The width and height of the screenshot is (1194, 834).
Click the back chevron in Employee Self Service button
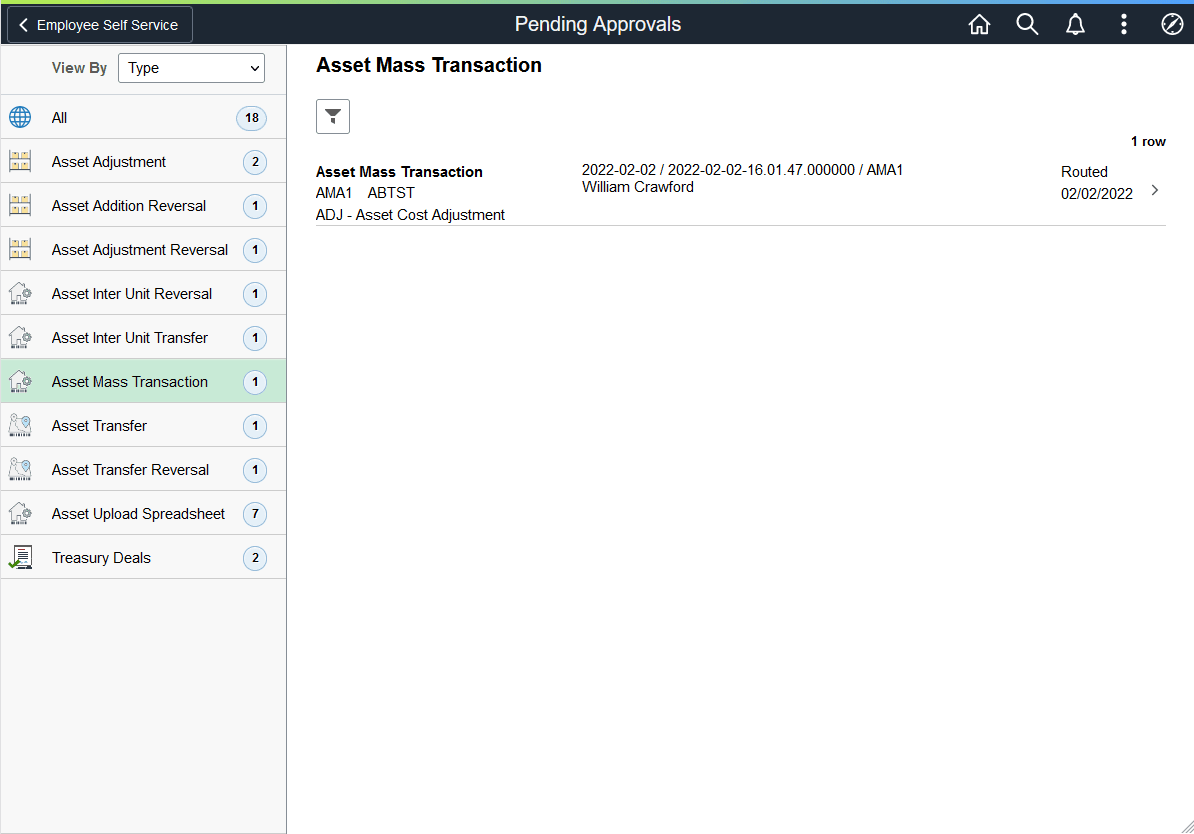click(22, 23)
